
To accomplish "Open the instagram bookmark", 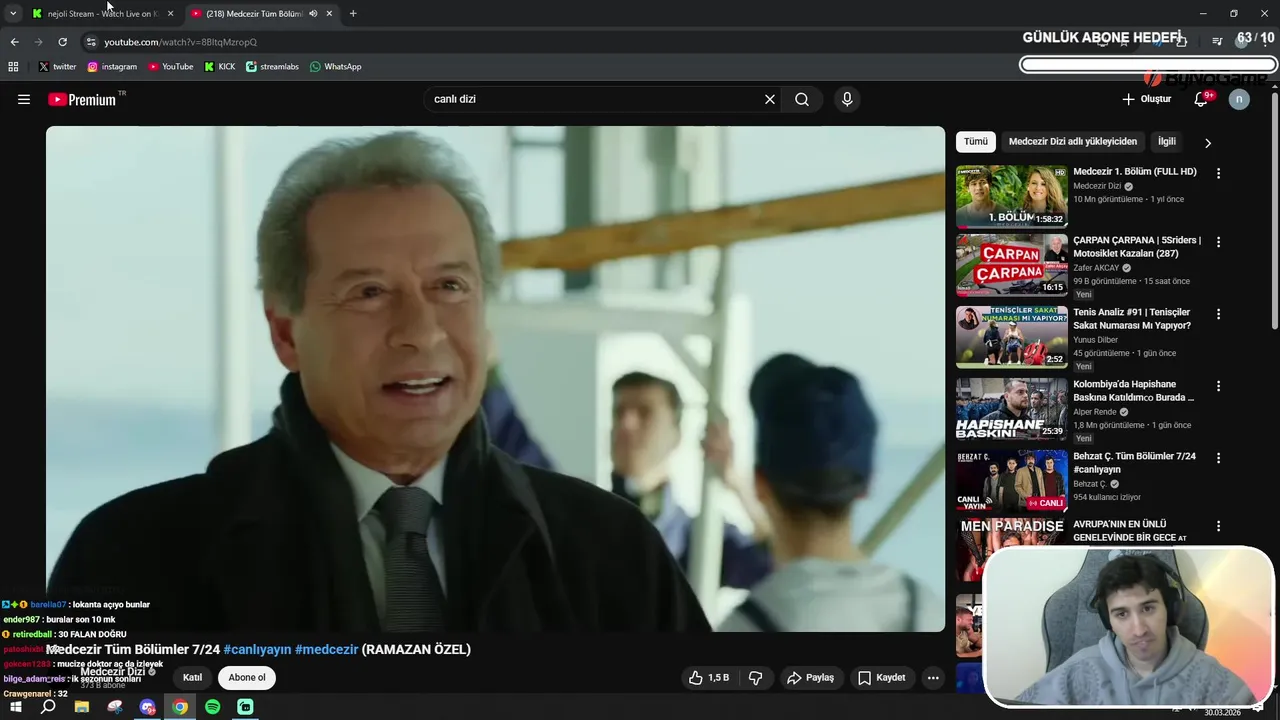I will coord(112,67).
